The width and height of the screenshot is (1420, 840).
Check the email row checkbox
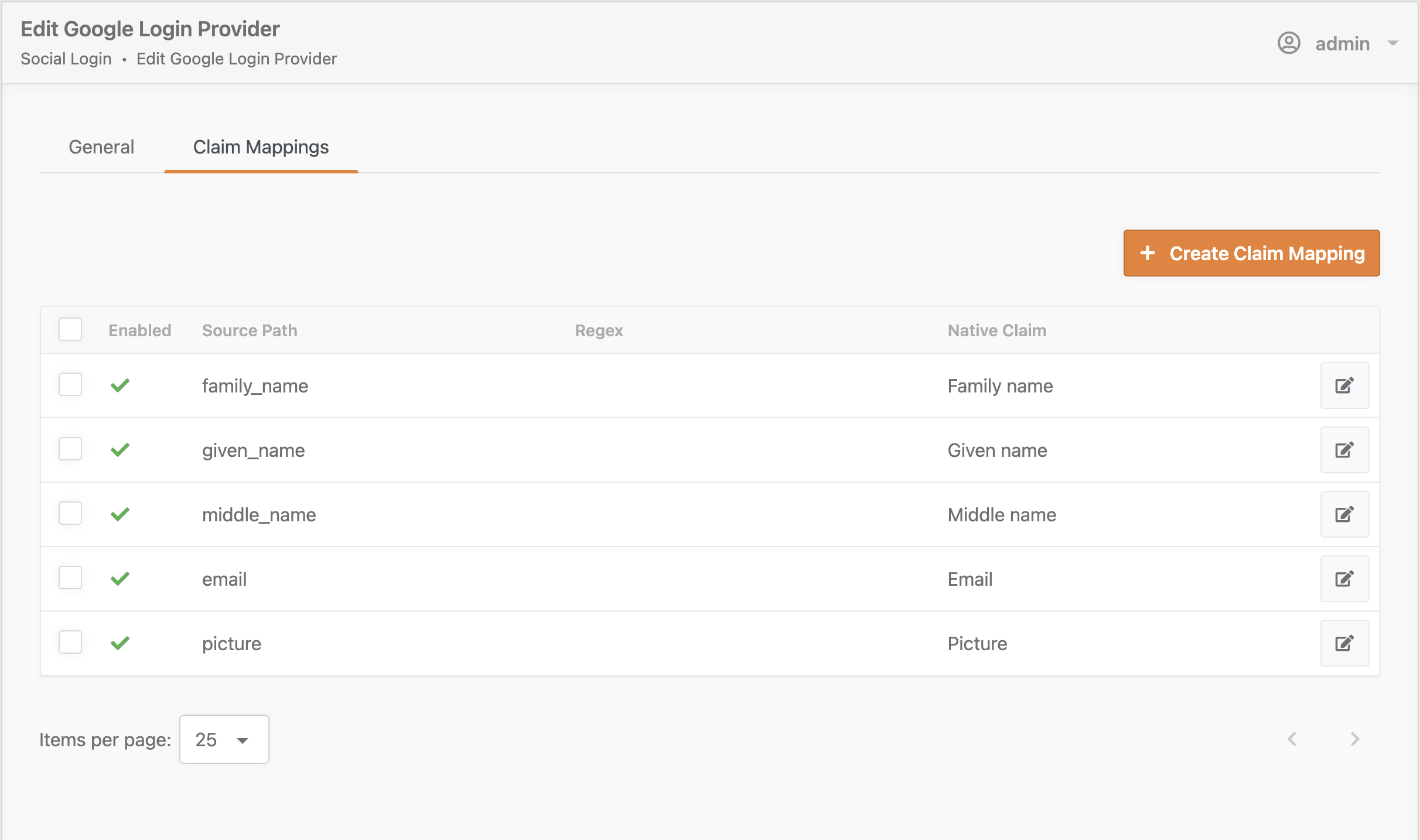[70, 578]
